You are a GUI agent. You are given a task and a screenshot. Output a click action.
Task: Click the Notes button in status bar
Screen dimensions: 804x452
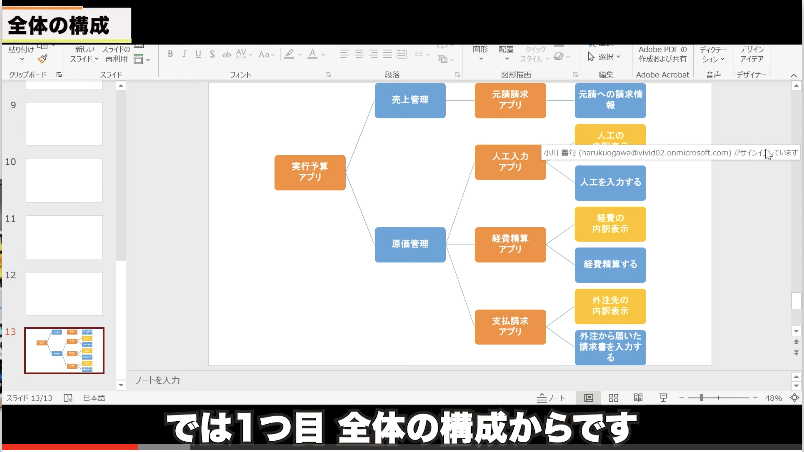pos(552,398)
